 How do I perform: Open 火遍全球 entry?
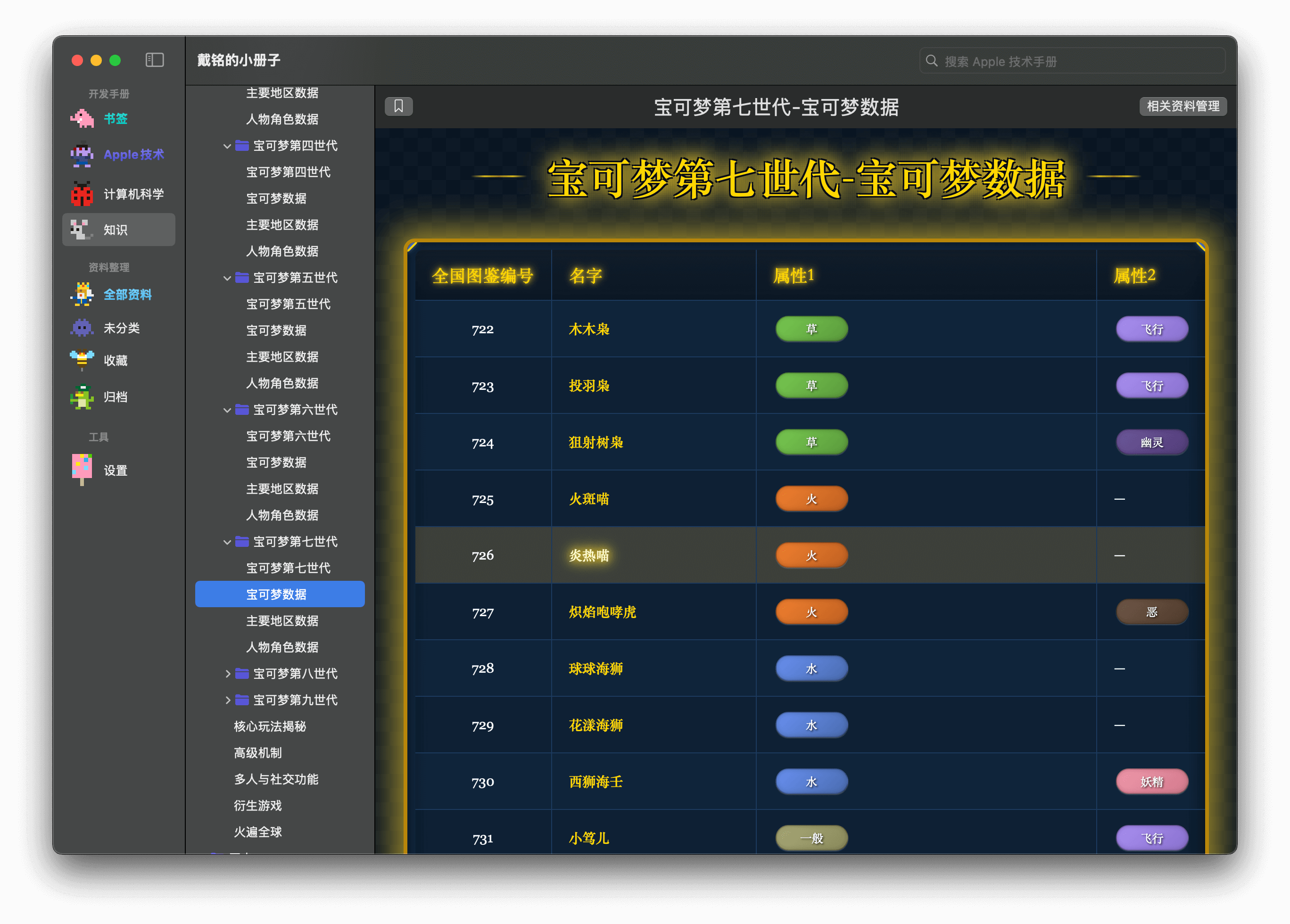point(258,832)
